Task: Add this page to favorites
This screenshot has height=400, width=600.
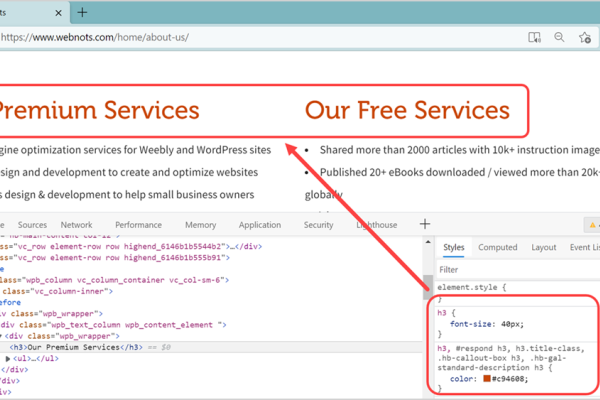Action: click(585, 38)
